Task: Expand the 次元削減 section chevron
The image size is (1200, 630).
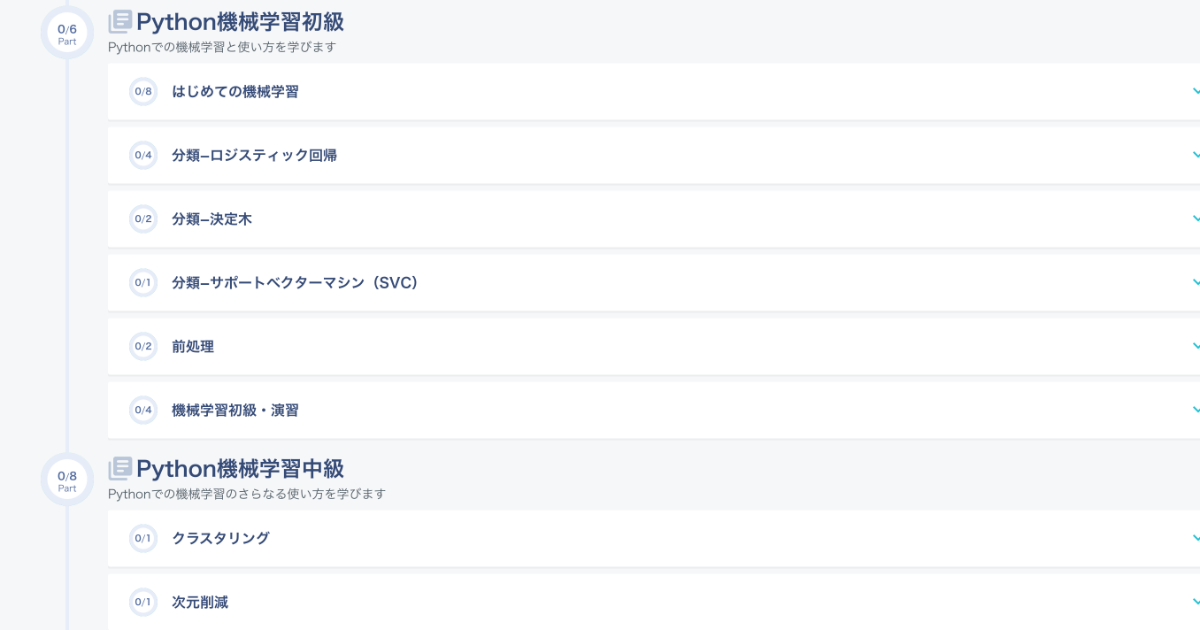Action: point(1195,602)
